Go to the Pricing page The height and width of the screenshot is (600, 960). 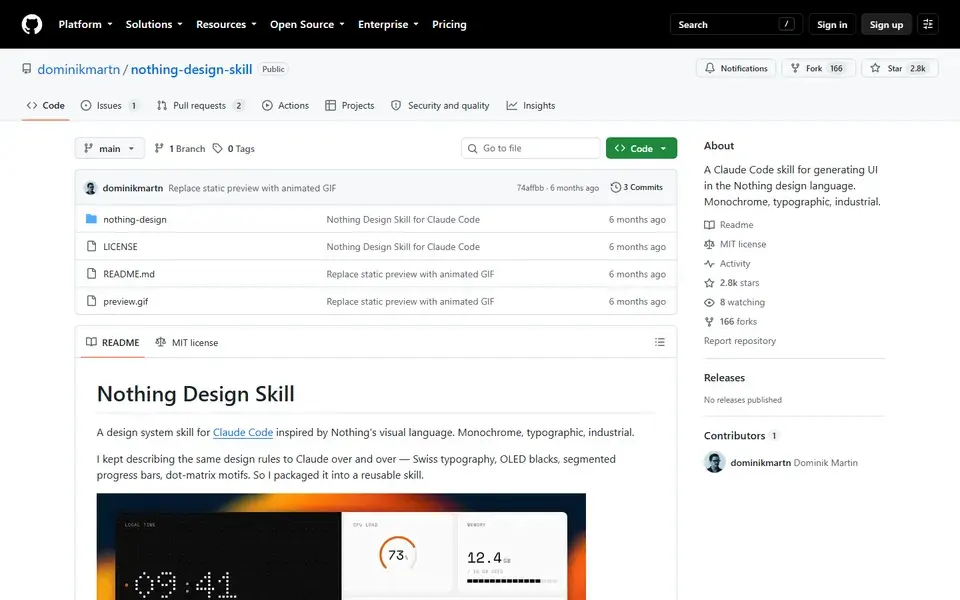(x=449, y=24)
